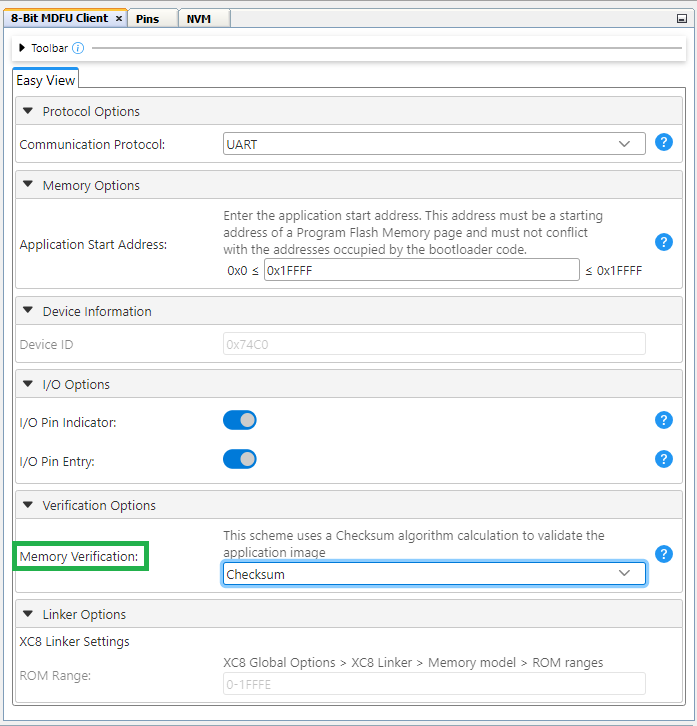Click help icon for Communication Protocol

pos(663,143)
